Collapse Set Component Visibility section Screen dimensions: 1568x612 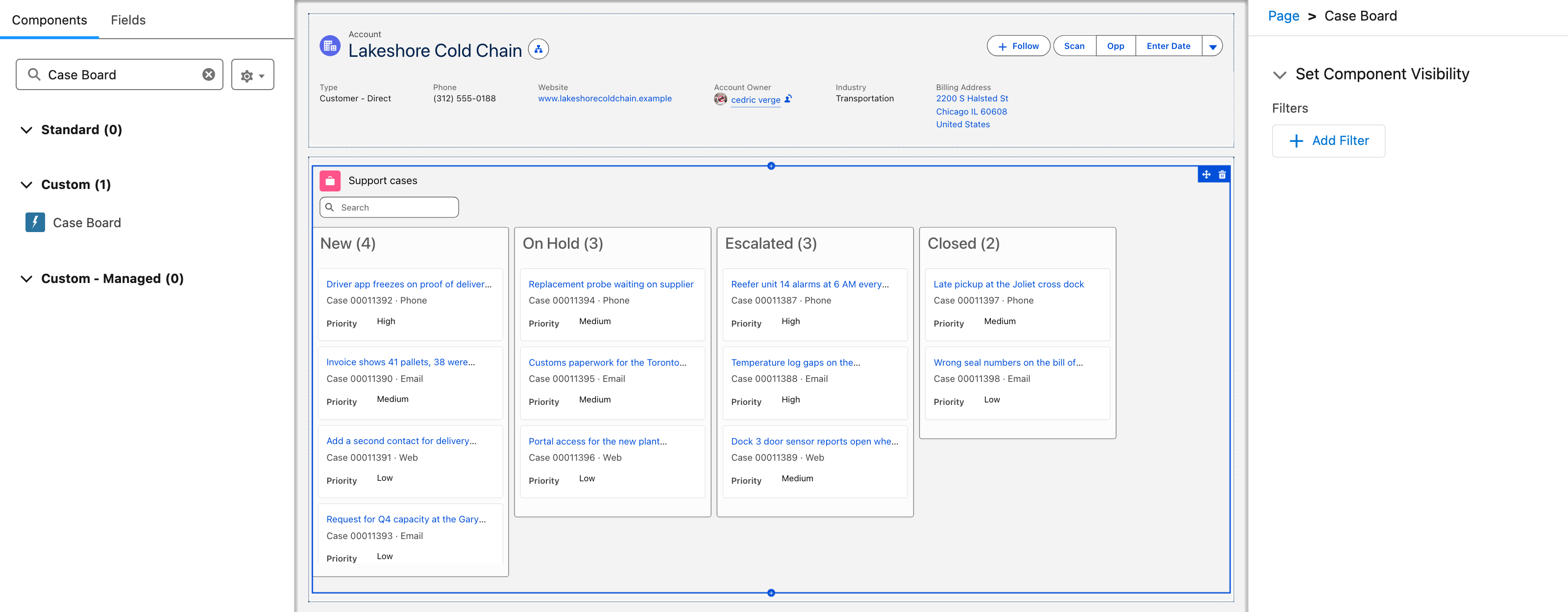pos(1279,75)
